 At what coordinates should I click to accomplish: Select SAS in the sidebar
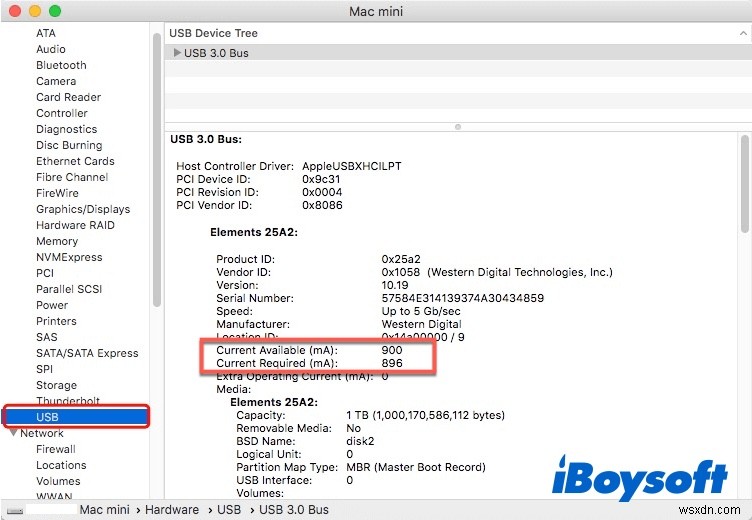[47, 337]
